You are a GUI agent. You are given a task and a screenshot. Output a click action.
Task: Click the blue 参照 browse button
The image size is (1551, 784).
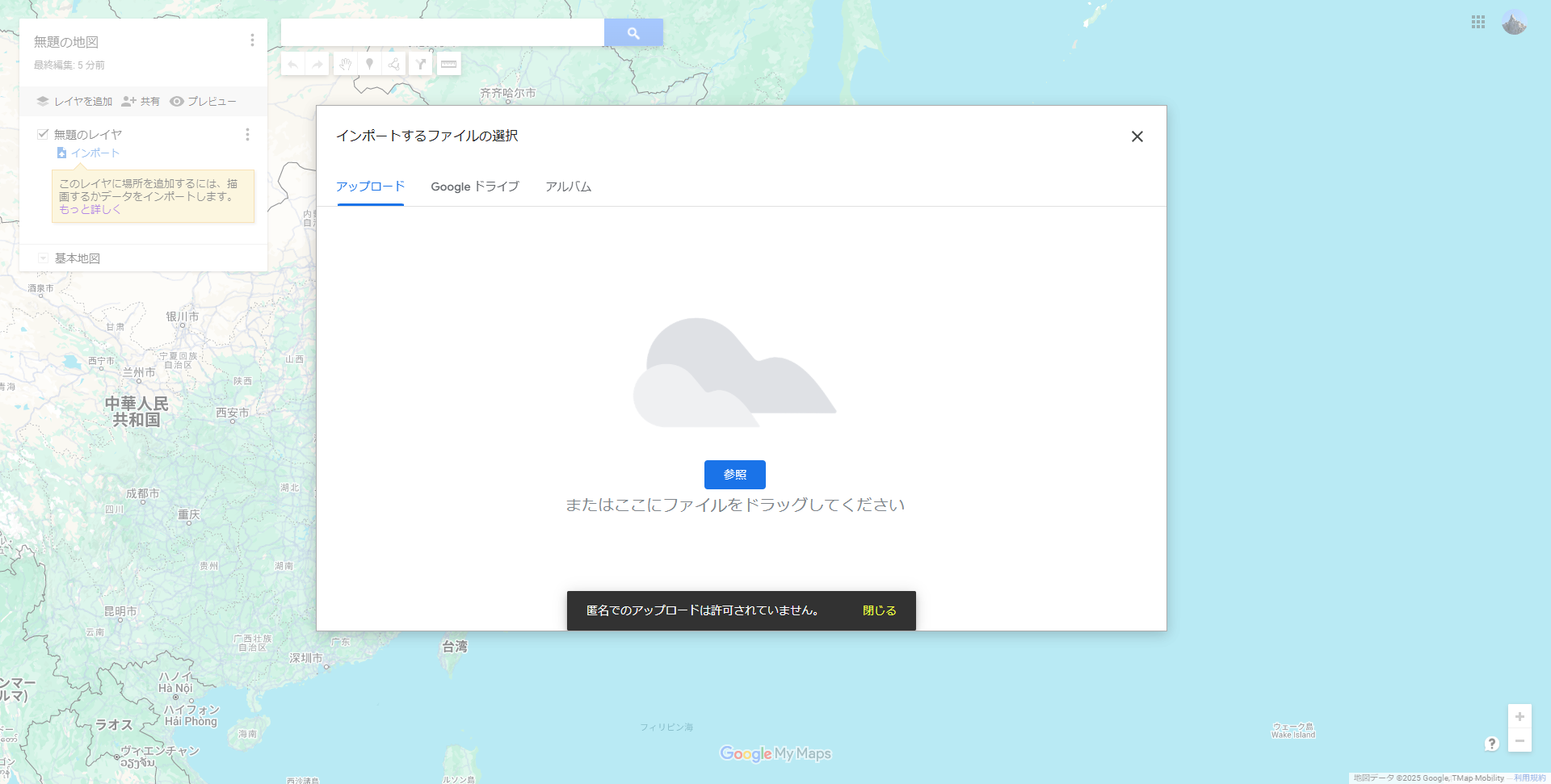point(734,475)
